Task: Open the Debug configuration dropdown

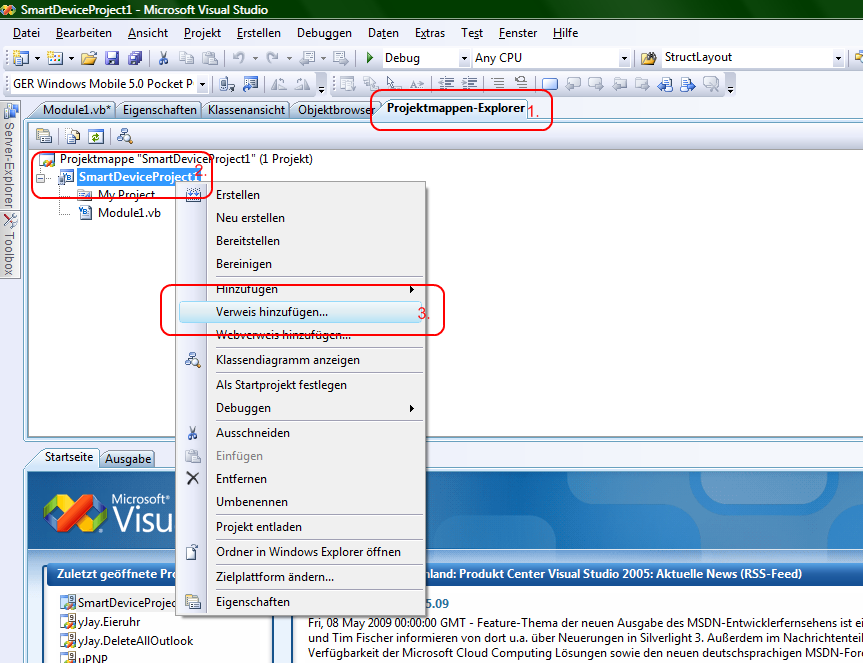Action: tap(464, 58)
